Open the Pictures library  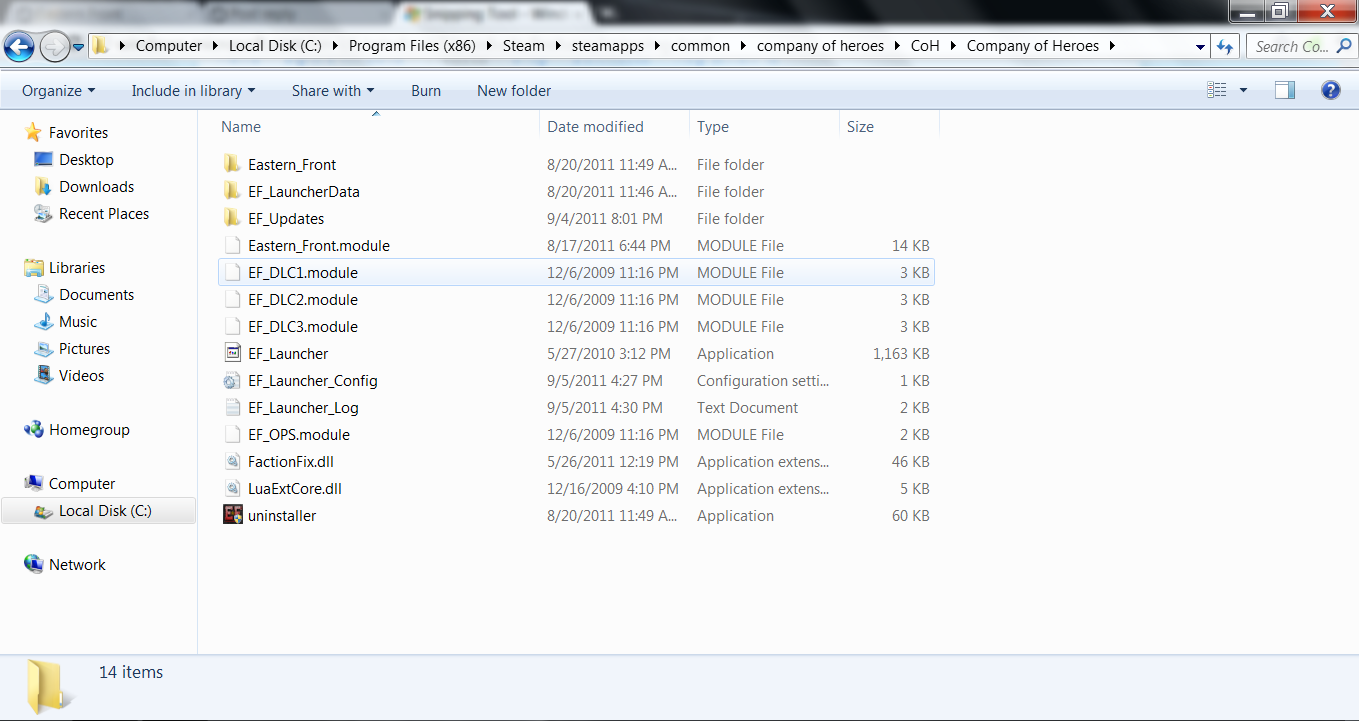[x=84, y=348]
